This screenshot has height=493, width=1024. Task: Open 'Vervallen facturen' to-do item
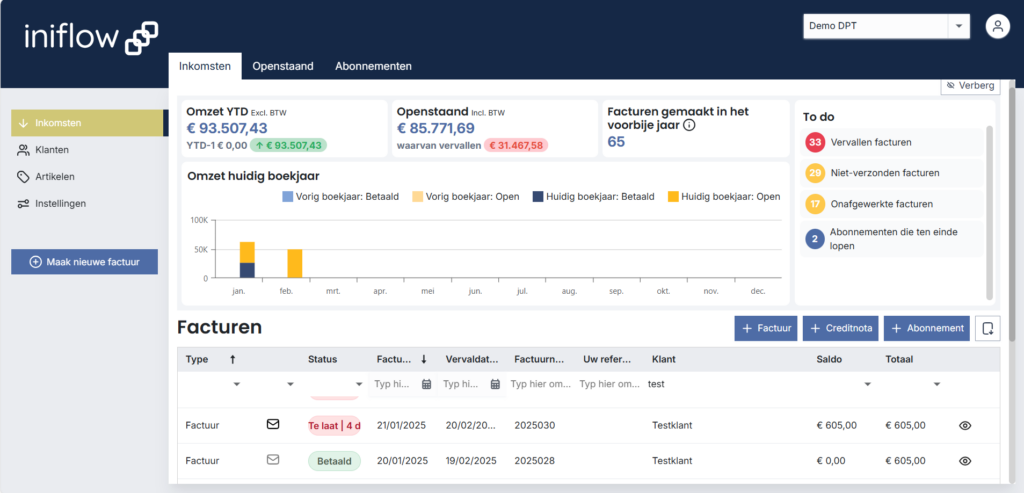pyautogui.click(x=892, y=142)
